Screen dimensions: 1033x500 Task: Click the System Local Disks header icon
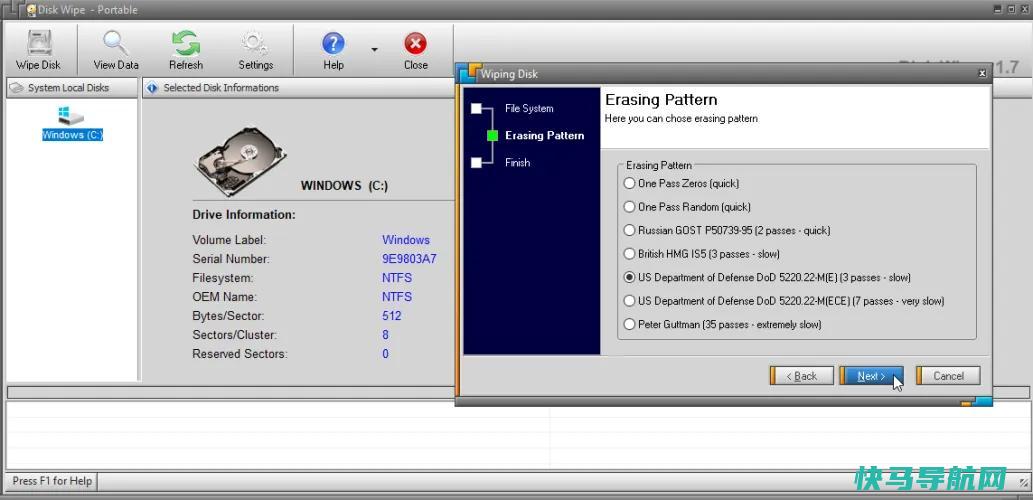point(16,88)
